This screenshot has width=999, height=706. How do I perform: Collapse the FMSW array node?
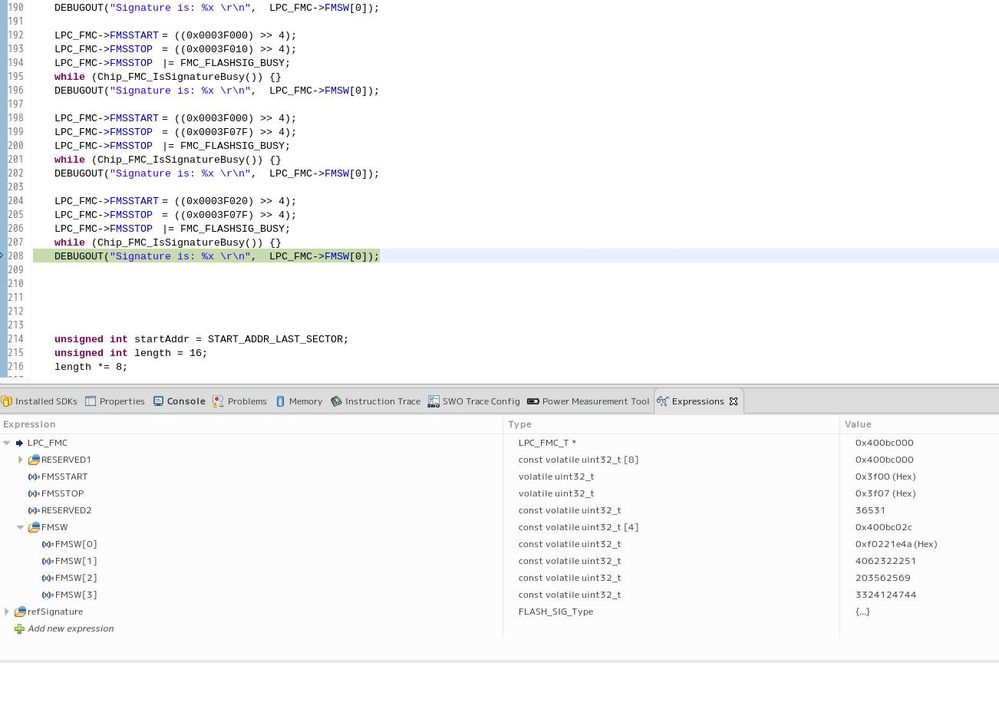(x=20, y=528)
